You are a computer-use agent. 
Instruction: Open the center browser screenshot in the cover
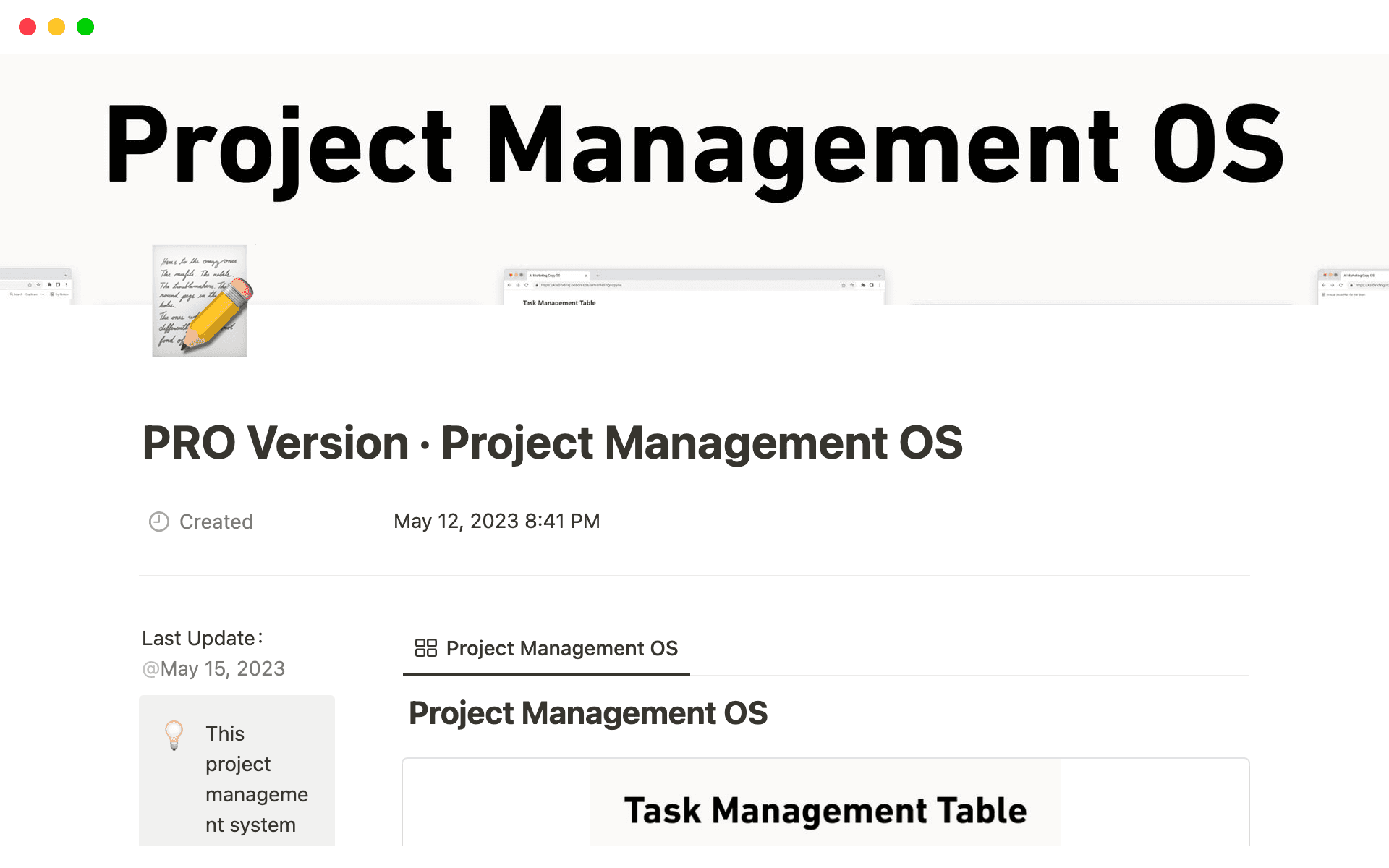[x=694, y=287]
